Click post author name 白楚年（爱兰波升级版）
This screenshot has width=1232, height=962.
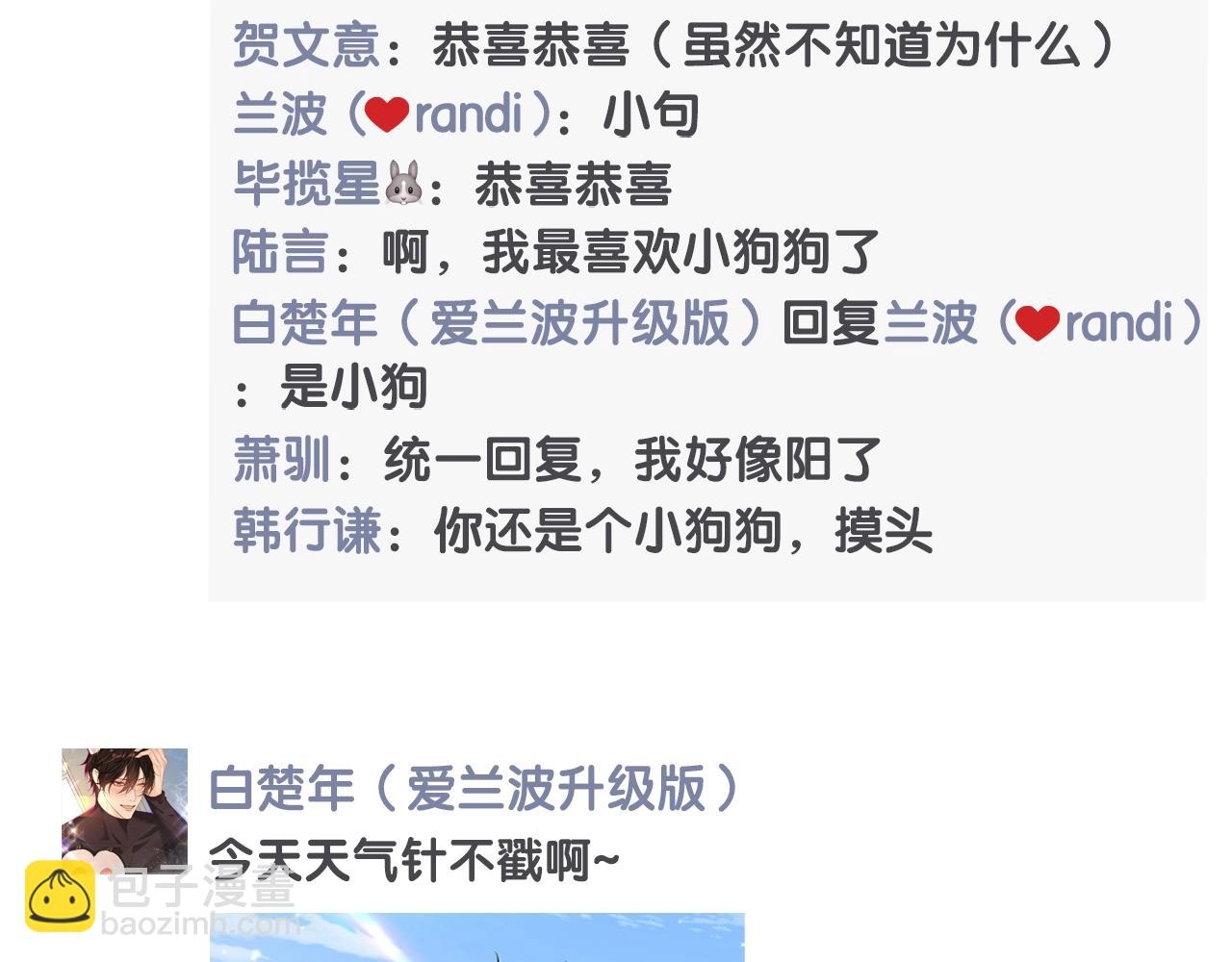tap(475, 788)
